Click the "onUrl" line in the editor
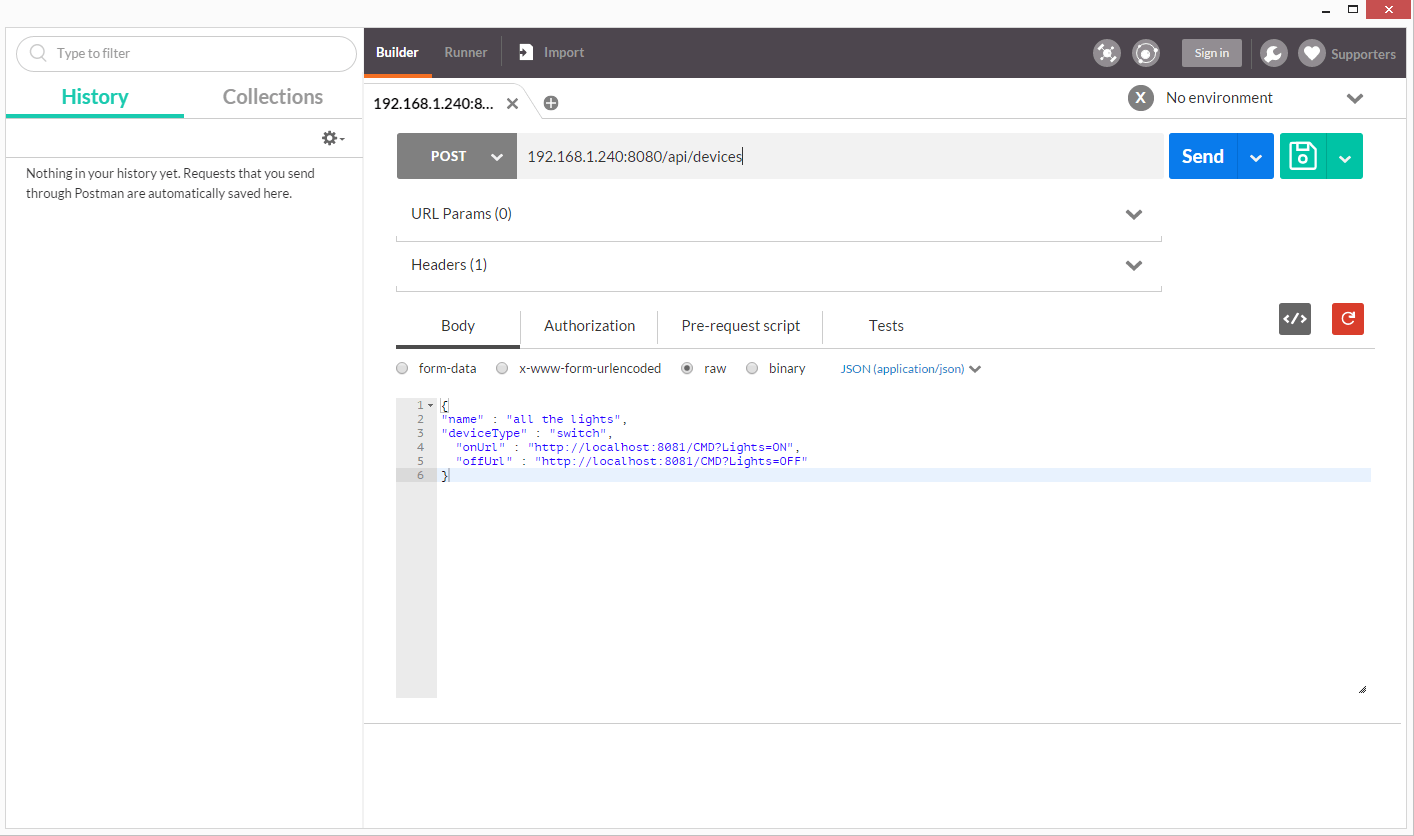The height and width of the screenshot is (836, 1414). pyautogui.click(x=628, y=447)
